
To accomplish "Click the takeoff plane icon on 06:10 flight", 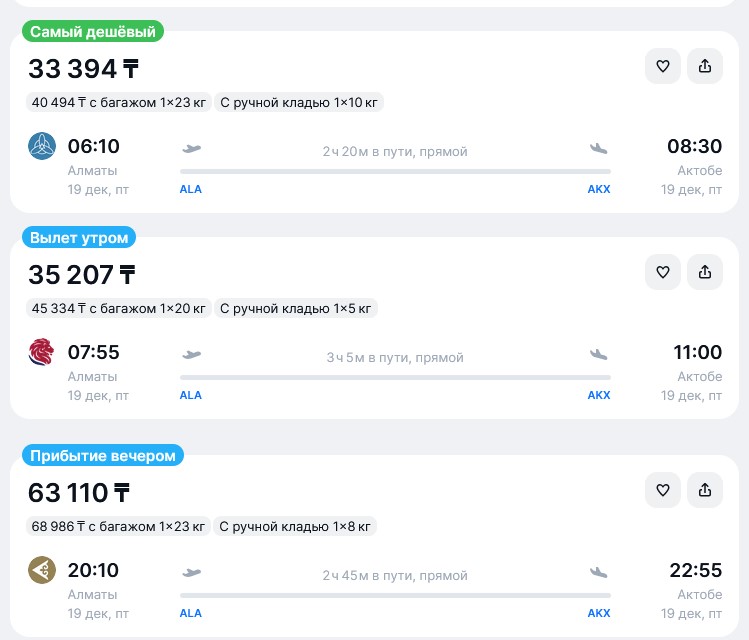I will [192, 149].
